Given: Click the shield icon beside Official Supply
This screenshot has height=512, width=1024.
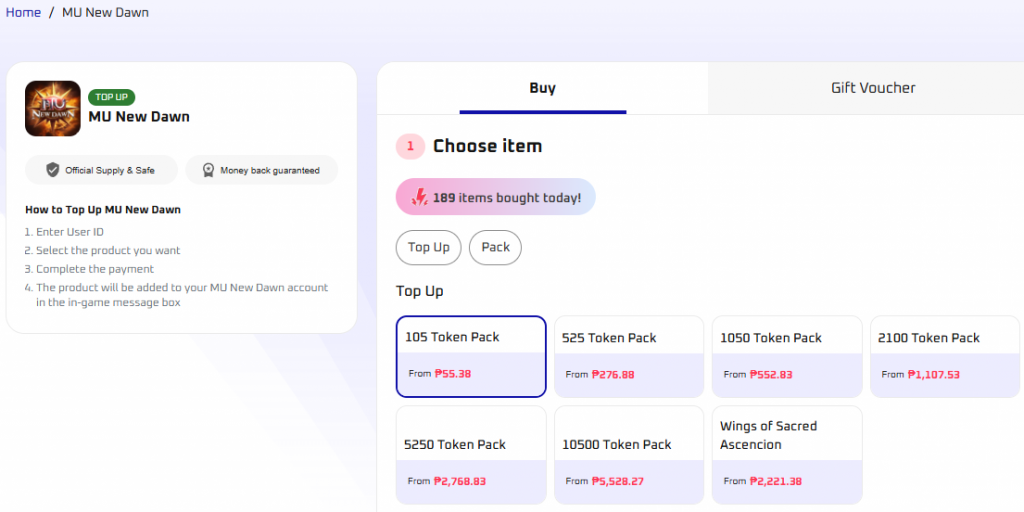Looking at the screenshot, I should (53, 170).
